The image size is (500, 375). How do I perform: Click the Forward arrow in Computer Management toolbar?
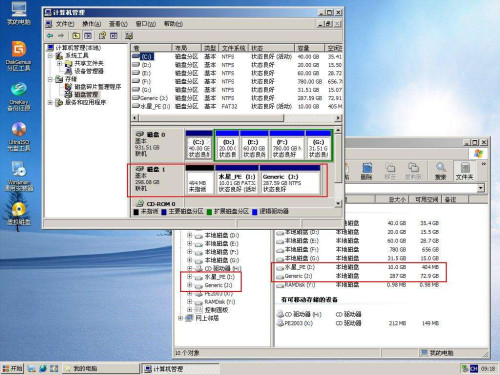(x=61, y=35)
